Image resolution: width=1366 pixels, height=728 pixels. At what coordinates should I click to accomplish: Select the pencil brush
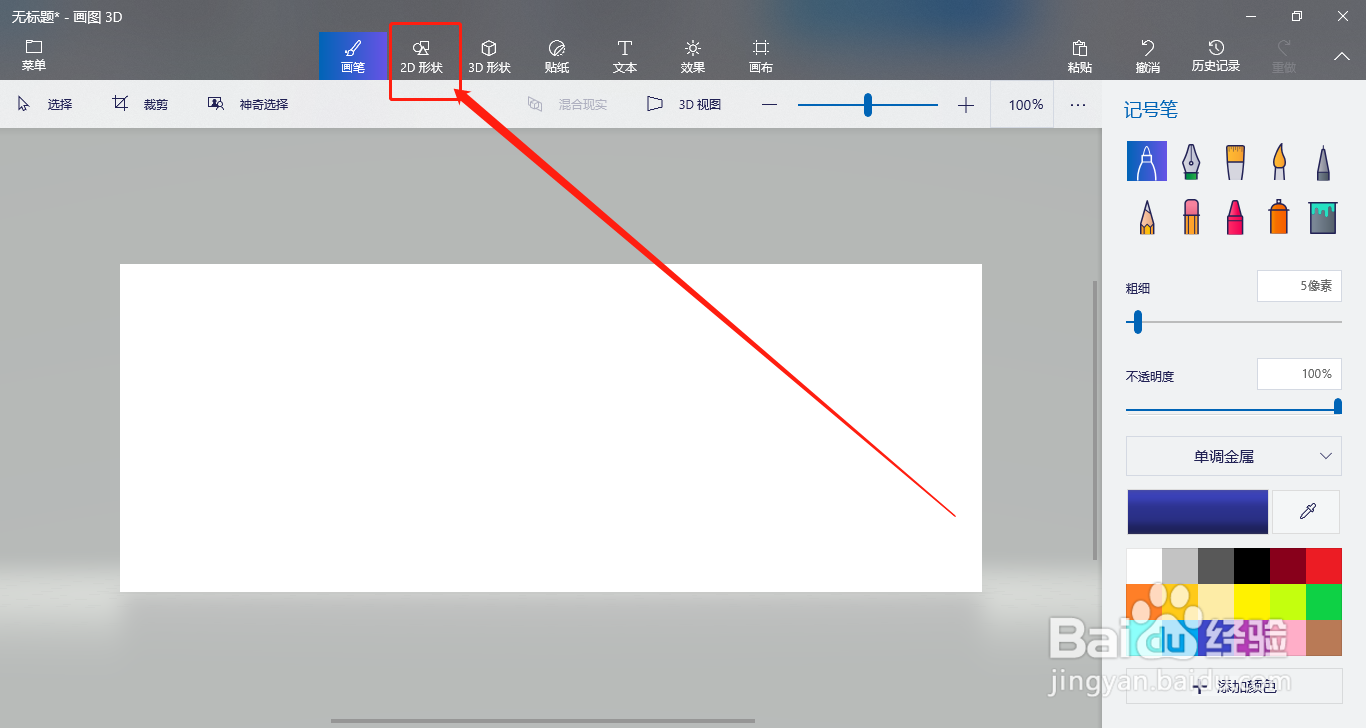click(1147, 216)
